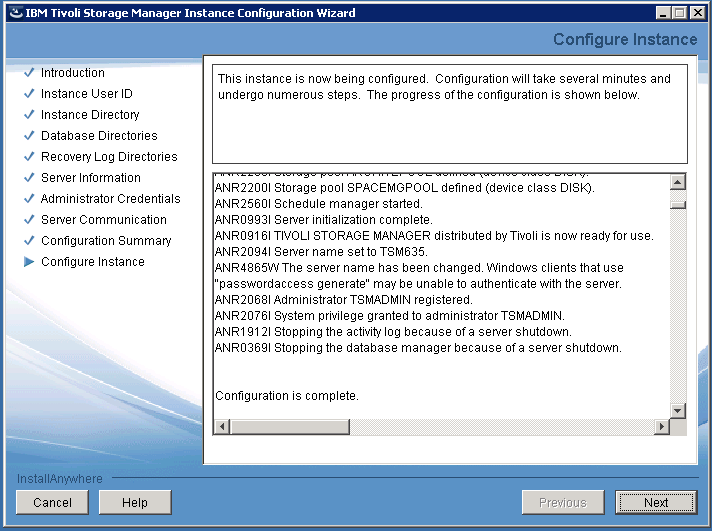Maximize the wizard window
The height and width of the screenshot is (531, 712).
pos(680,13)
